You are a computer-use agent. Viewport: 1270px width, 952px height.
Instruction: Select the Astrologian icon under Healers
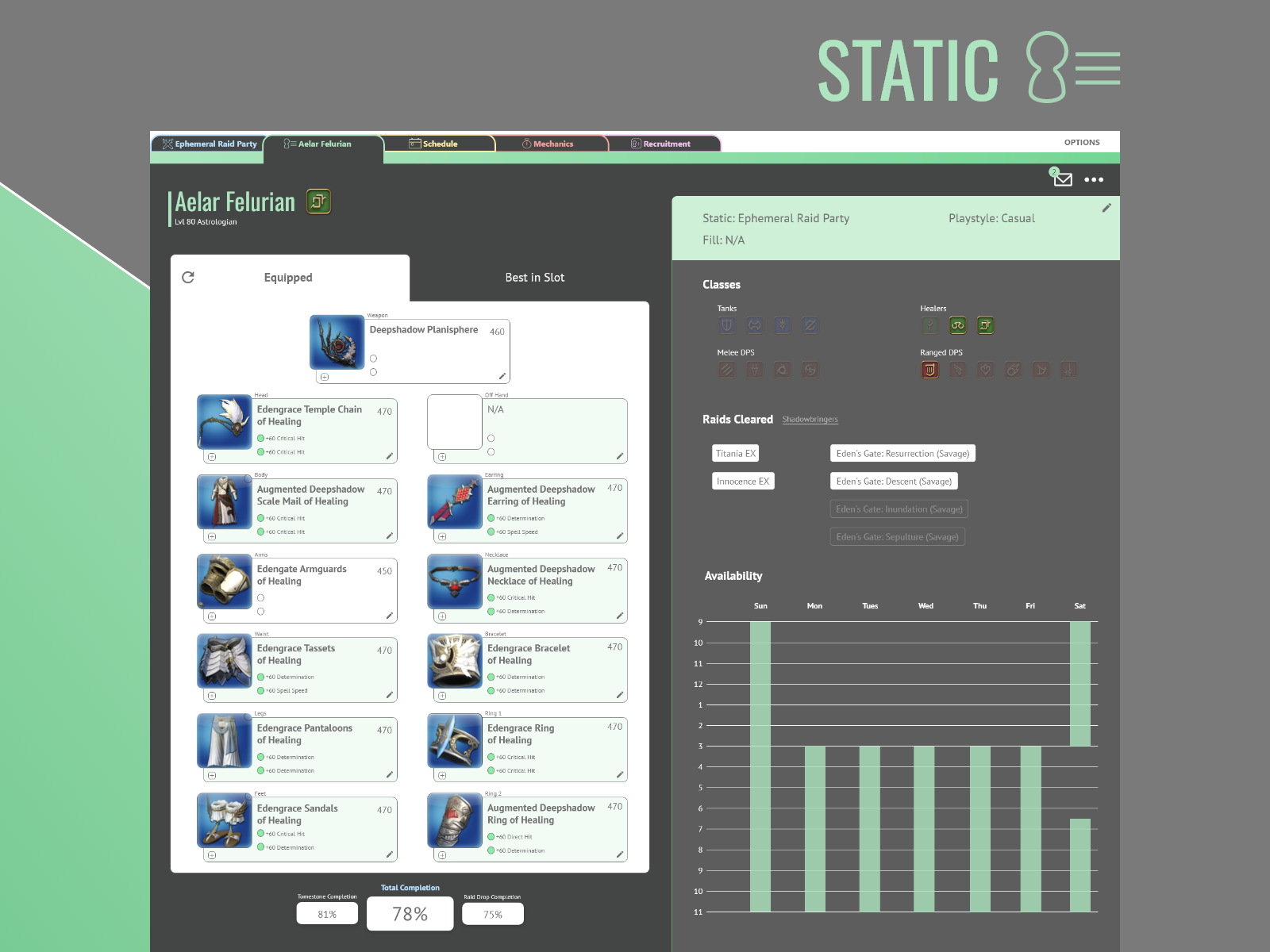[985, 325]
